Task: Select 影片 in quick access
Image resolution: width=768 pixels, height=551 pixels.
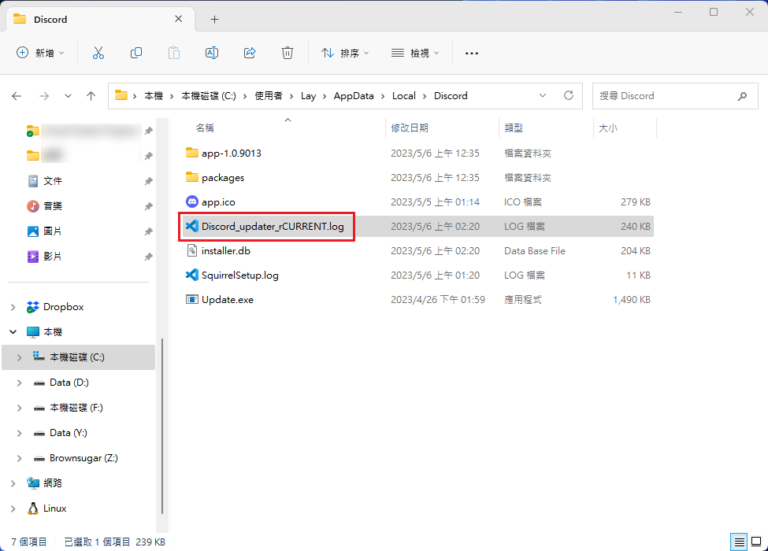Action: (52, 257)
